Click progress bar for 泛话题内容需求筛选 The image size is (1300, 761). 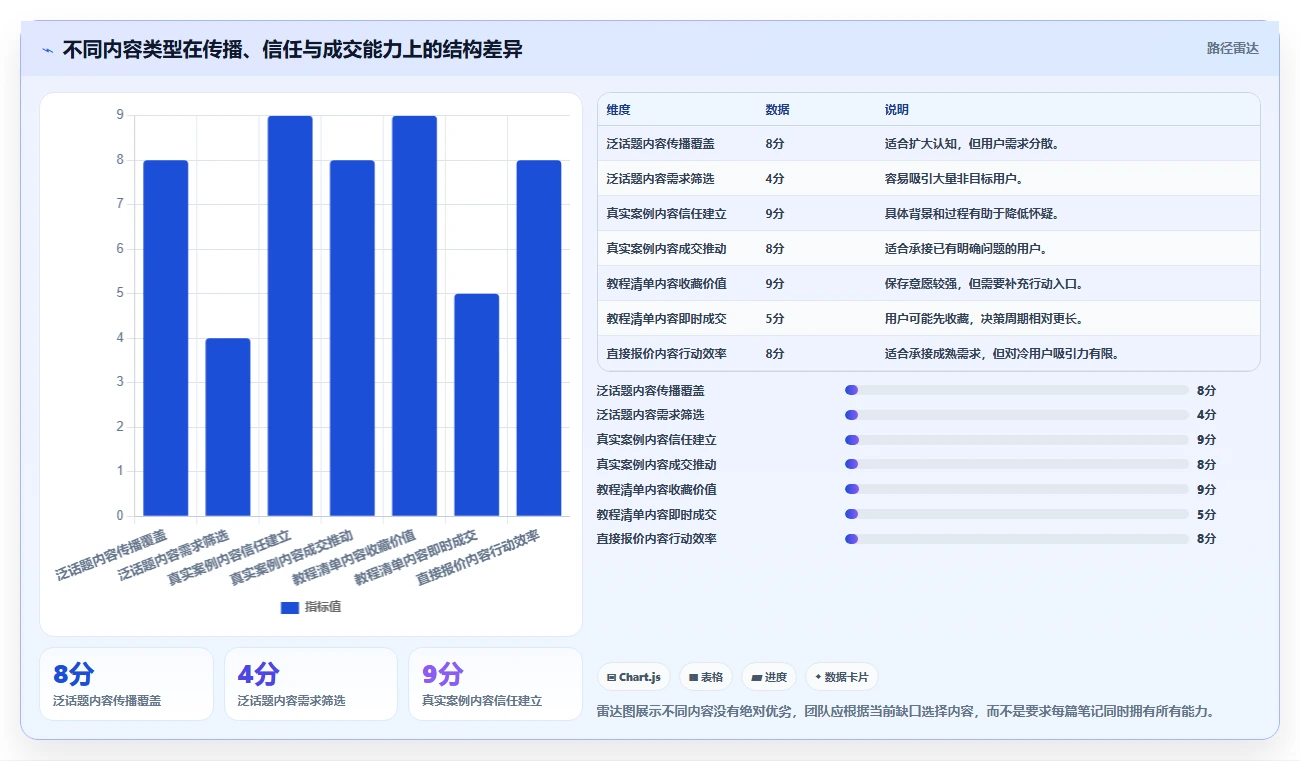[1017, 415]
